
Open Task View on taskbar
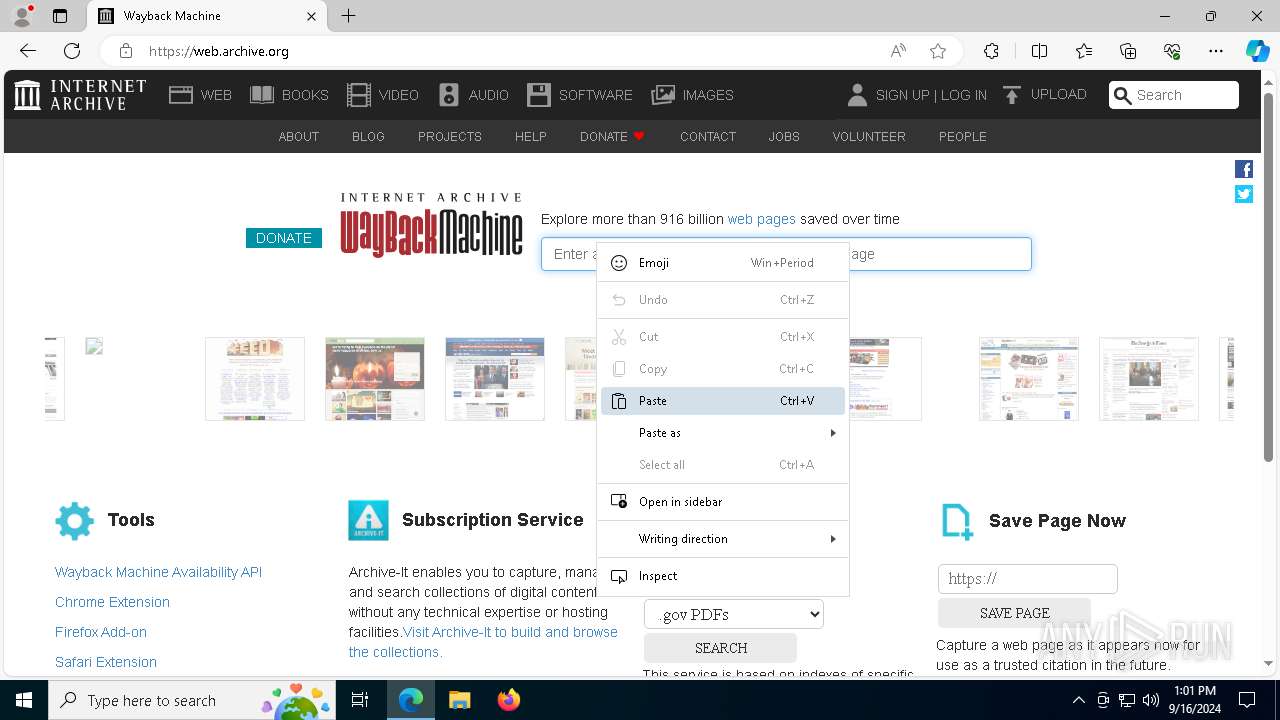pyautogui.click(x=361, y=700)
